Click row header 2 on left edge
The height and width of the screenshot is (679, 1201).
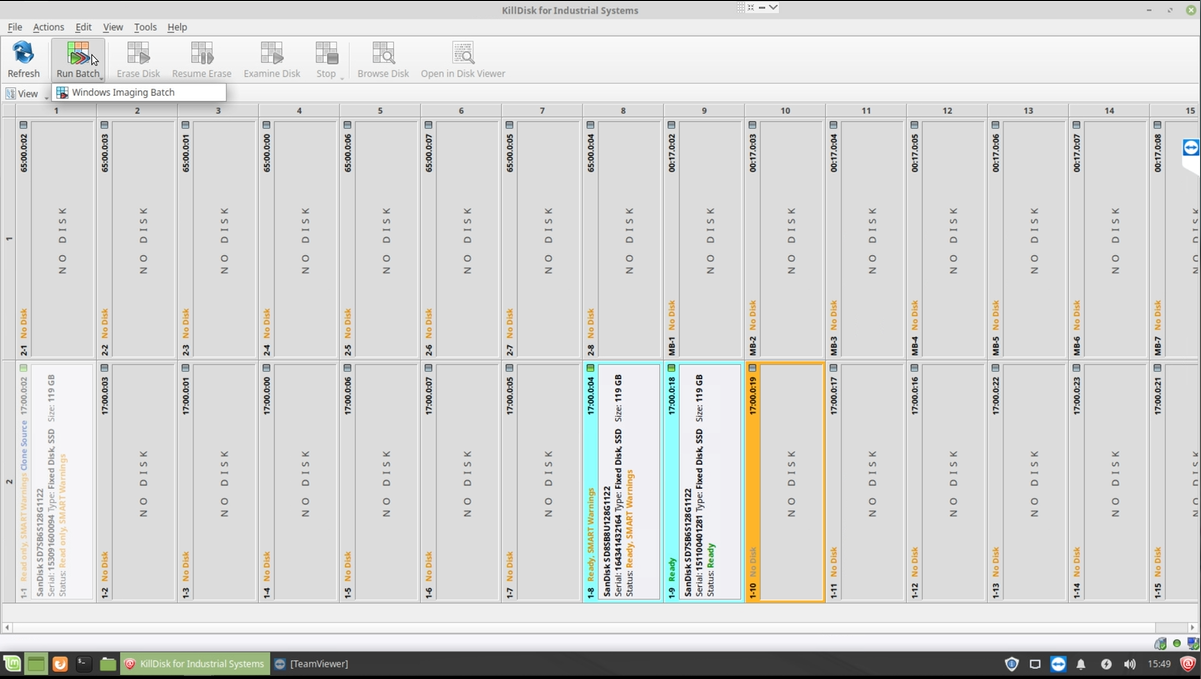tap(9, 482)
